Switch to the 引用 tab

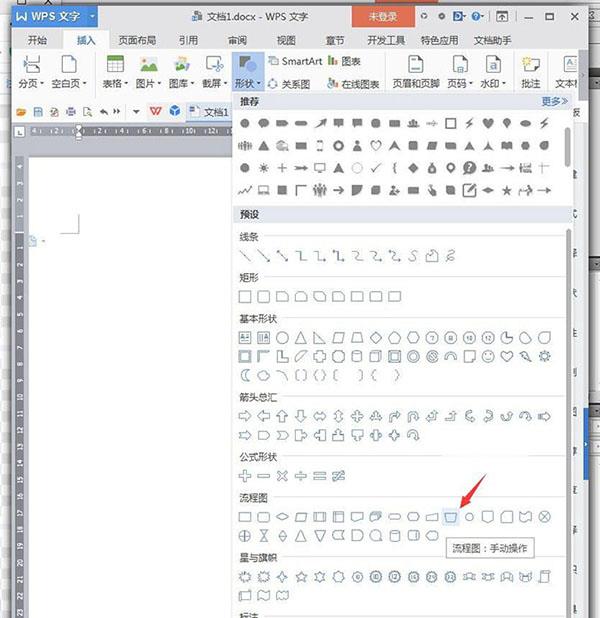click(x=188, y=40)
